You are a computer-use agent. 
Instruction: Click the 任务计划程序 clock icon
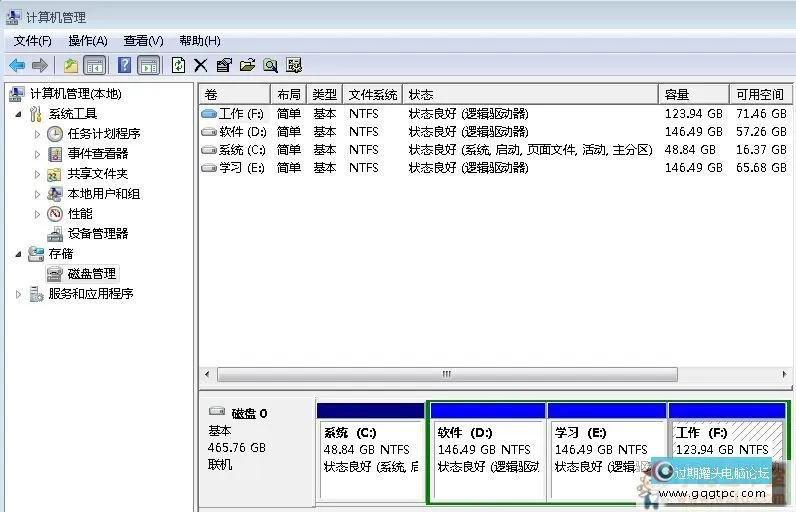tap(55, 134)
